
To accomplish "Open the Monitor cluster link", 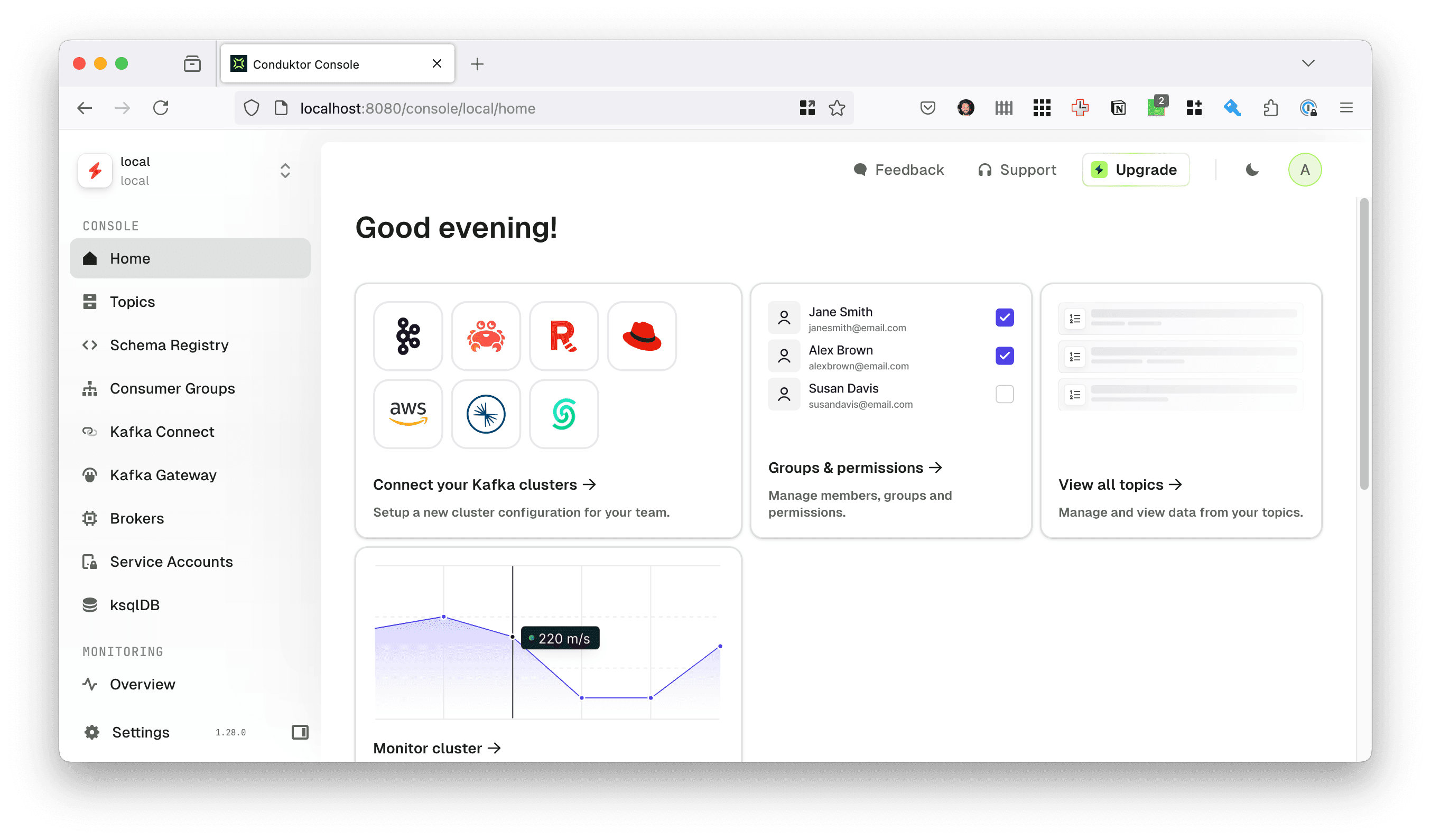I will (x=436, y=748).
